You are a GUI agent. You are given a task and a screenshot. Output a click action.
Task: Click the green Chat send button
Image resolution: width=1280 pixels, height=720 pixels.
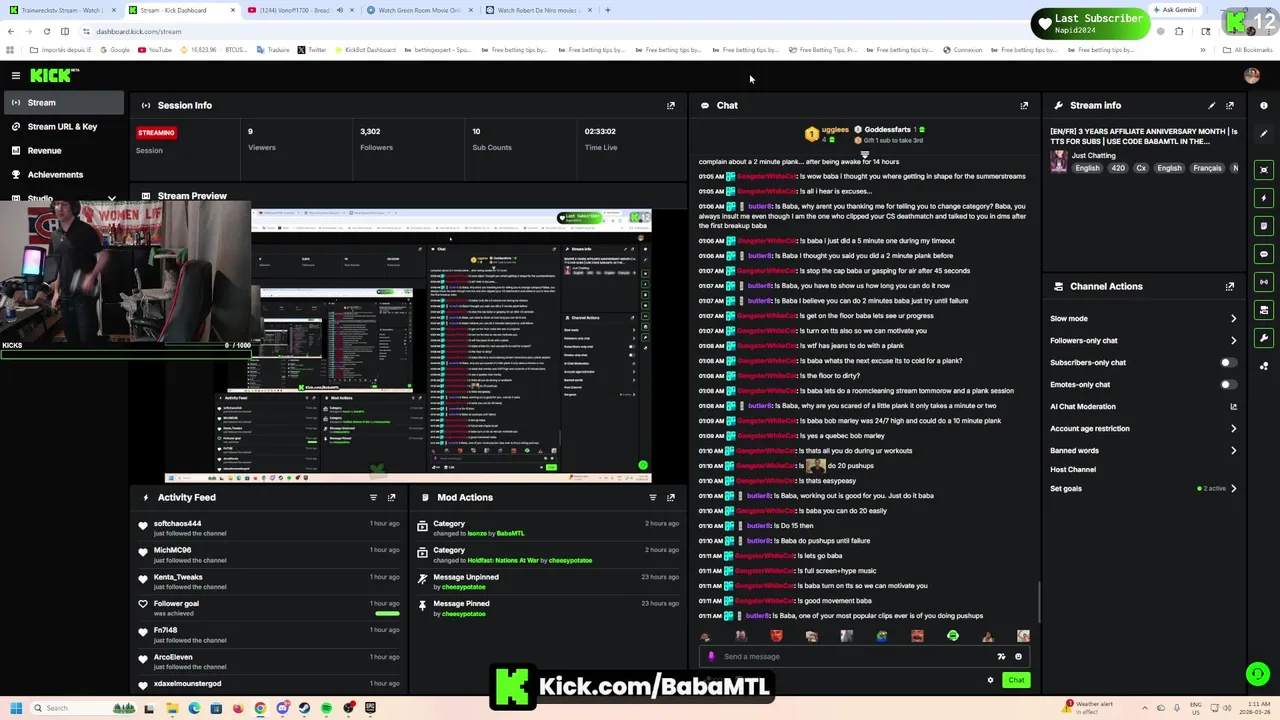1016,680
